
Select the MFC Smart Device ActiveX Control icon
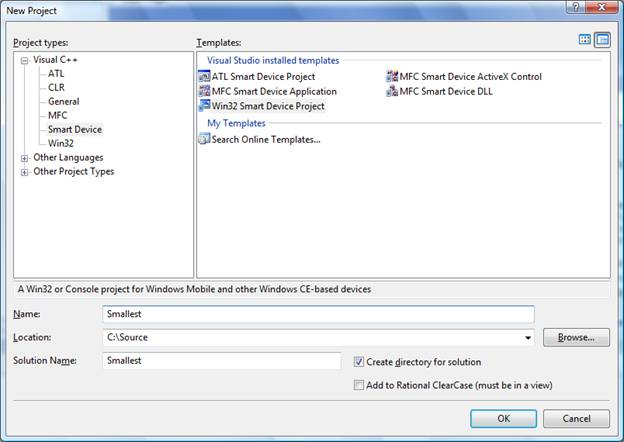point(392,76)
